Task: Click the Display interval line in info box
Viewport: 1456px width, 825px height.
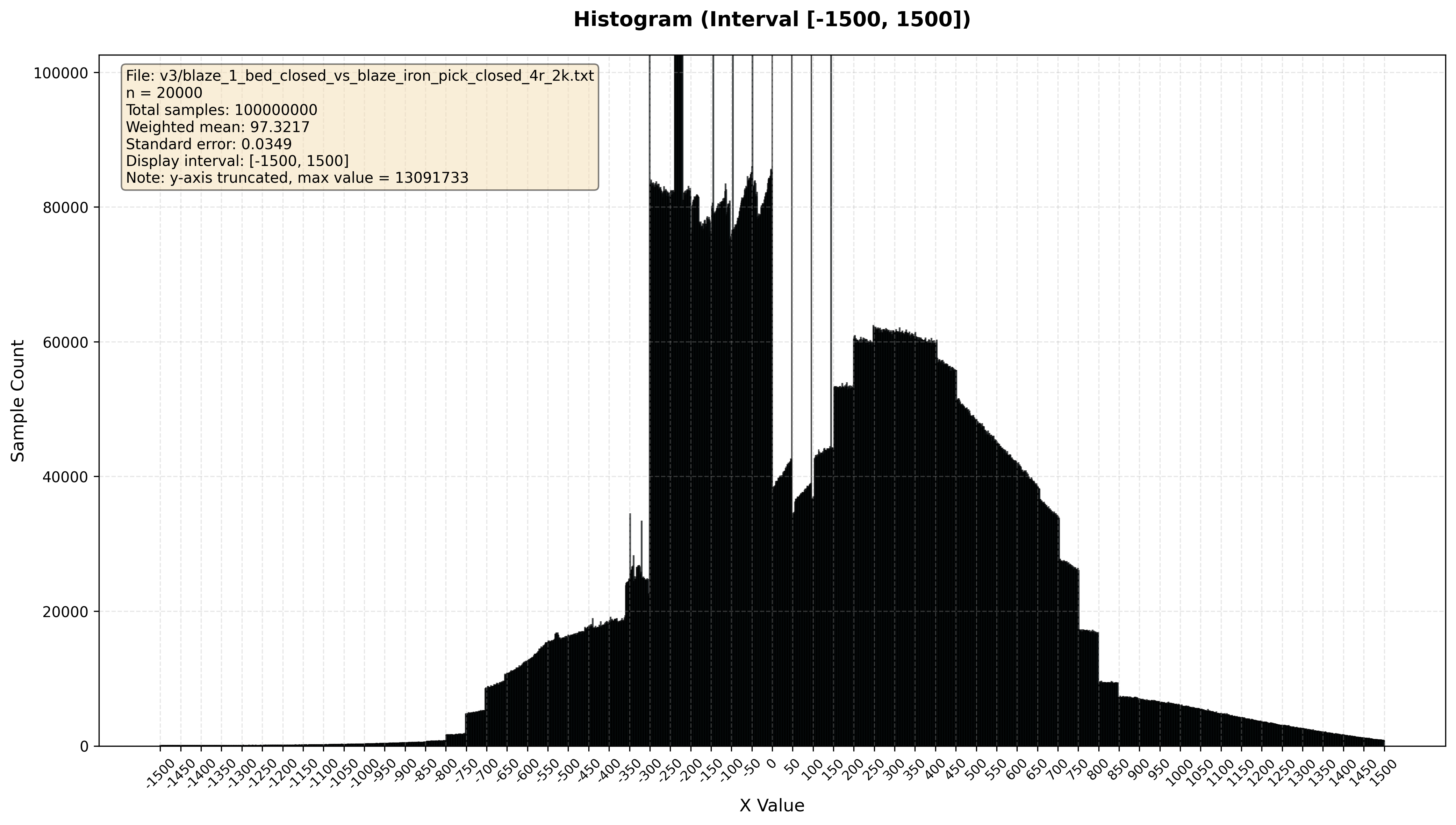Action: click(237, 161)
